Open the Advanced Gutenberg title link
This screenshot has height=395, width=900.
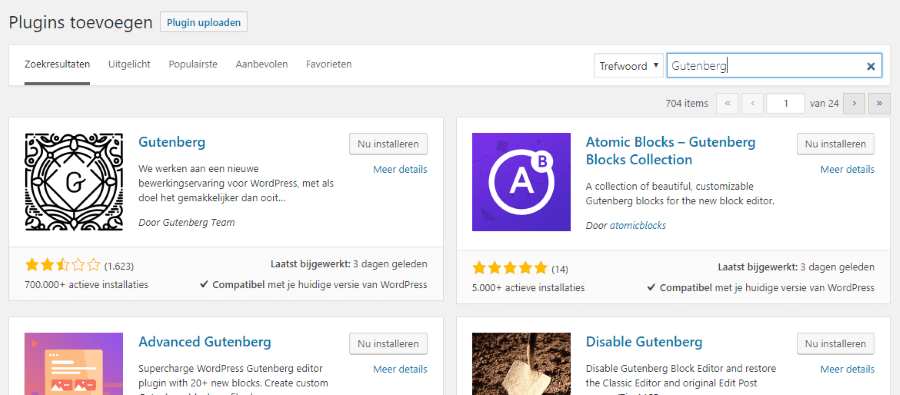point(205,342)
